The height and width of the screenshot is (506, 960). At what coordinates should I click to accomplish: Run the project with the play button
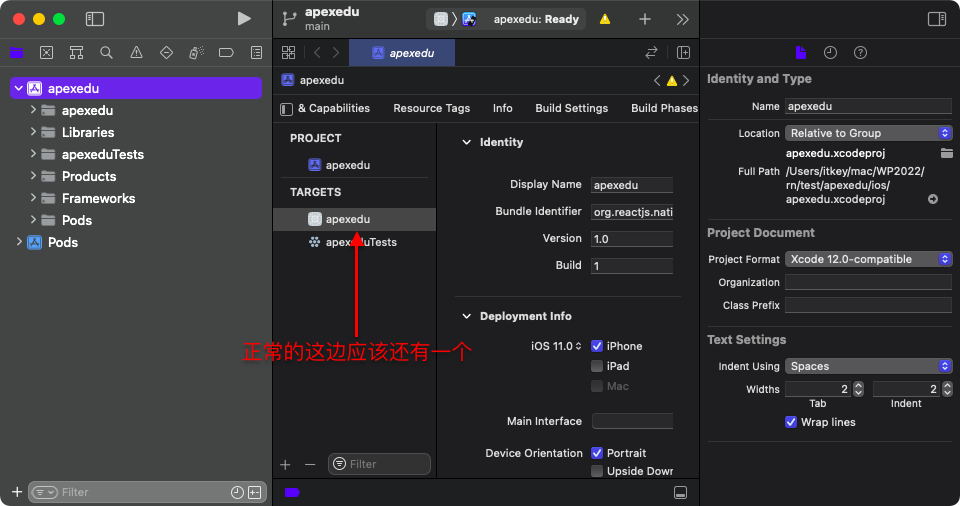pyautogui.click(x=244, y=19)
